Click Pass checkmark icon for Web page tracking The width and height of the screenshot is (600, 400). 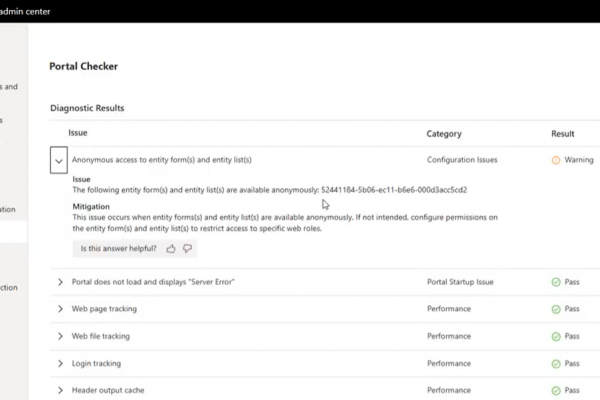pyautogui.click(x=556, y=309)
